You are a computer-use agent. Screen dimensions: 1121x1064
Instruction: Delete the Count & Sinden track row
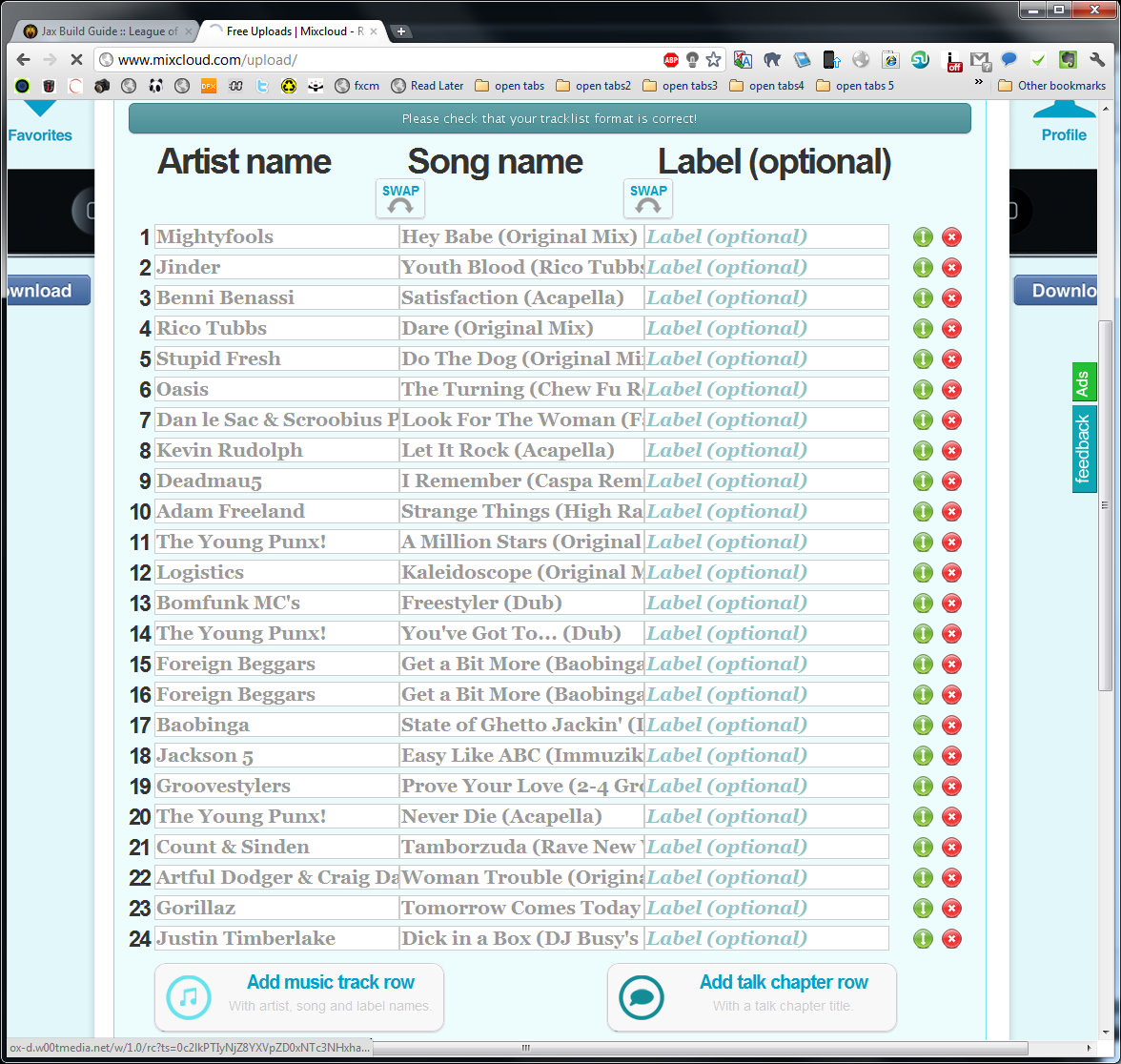pos(951,847)
